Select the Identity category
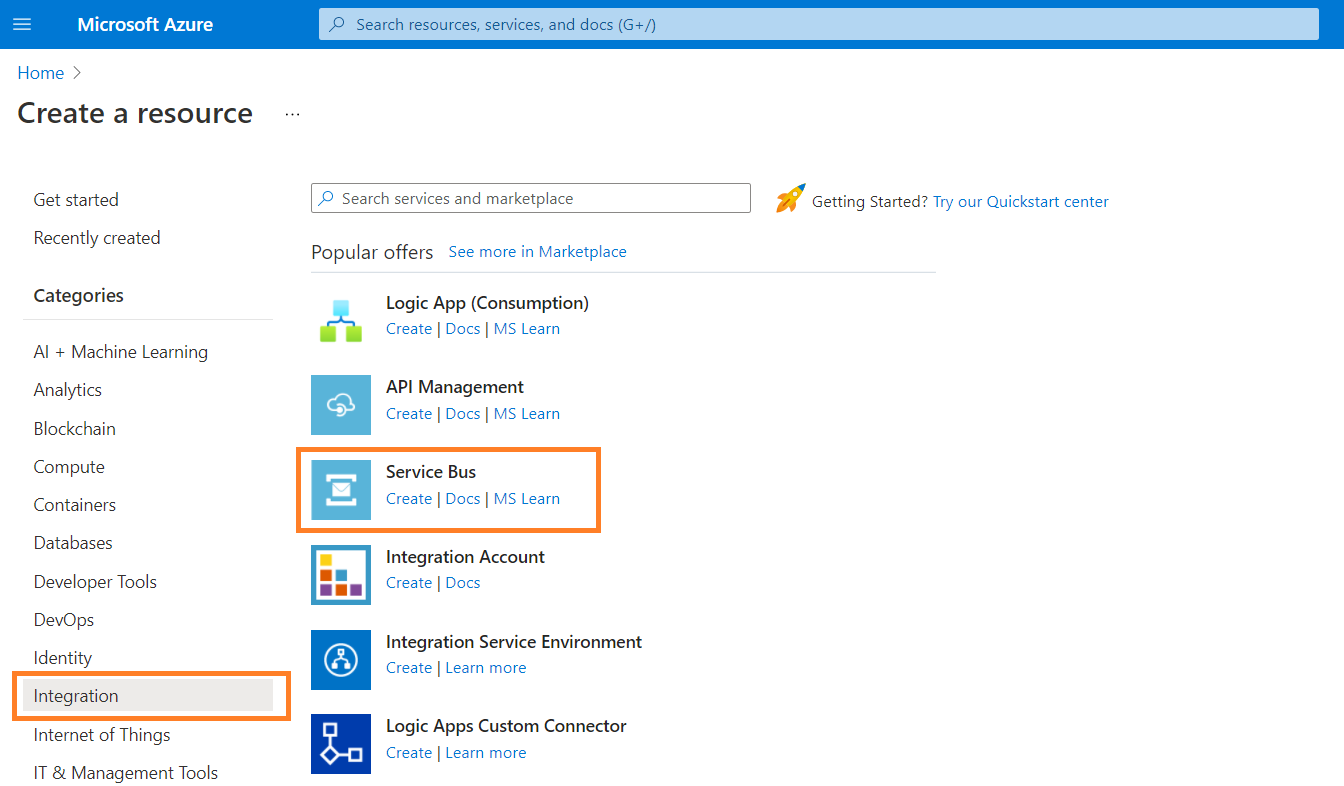The width and height of the screenshot is (1344, 786). pyautogui.click(x=63, y=658)
